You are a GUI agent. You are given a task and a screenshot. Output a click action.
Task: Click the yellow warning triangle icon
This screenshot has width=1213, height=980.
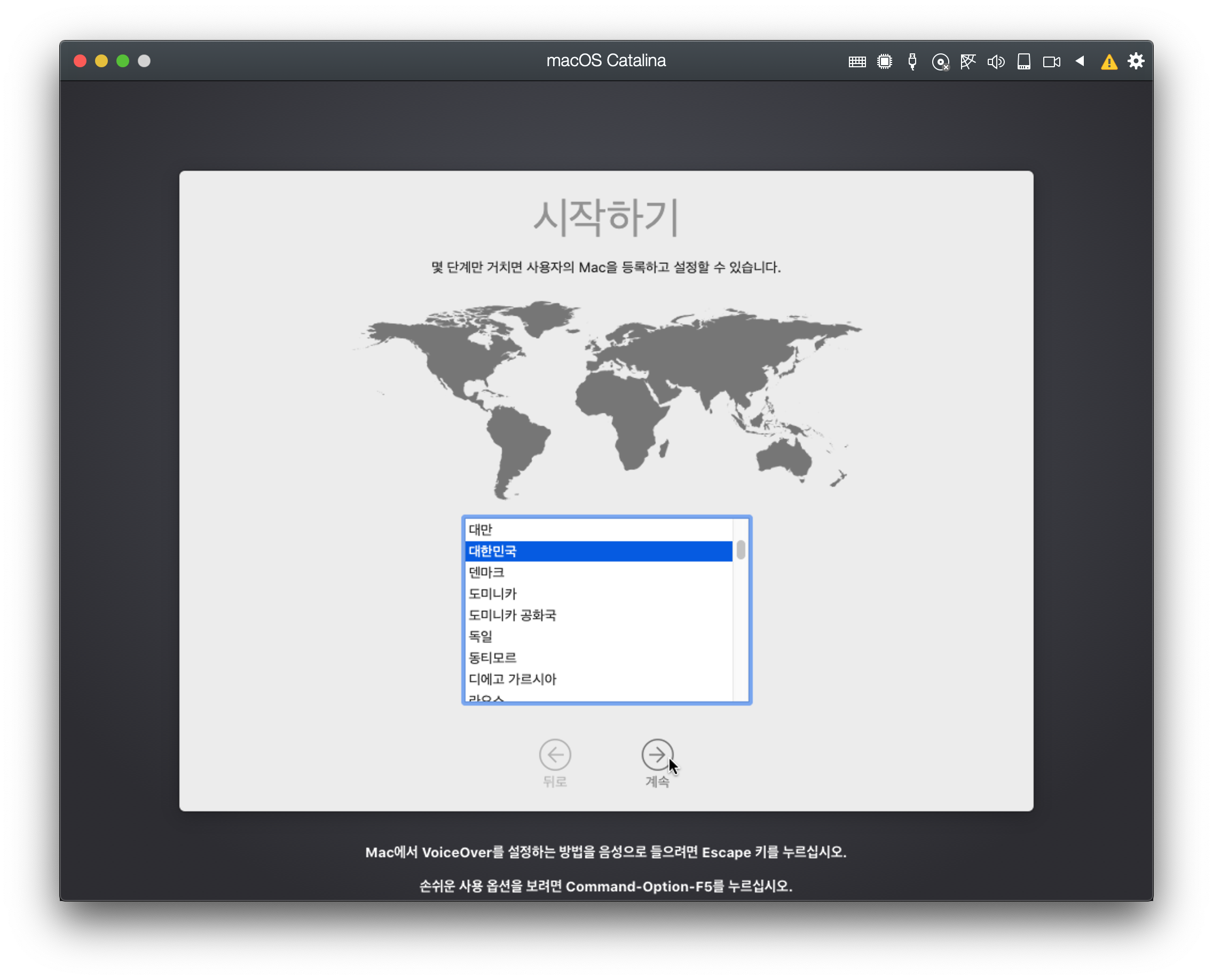pyautogui.click(x=1109, y=61)
